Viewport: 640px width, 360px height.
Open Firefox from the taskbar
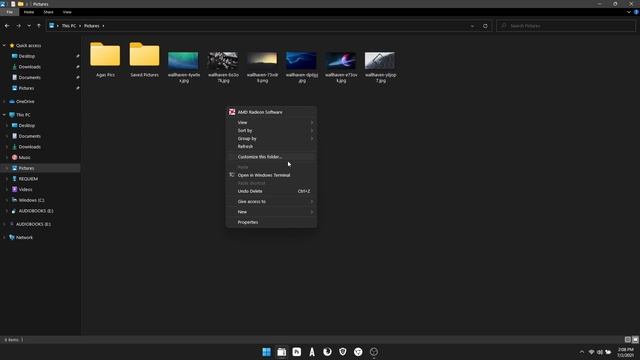pyautogui.click(x=327, y=352)
